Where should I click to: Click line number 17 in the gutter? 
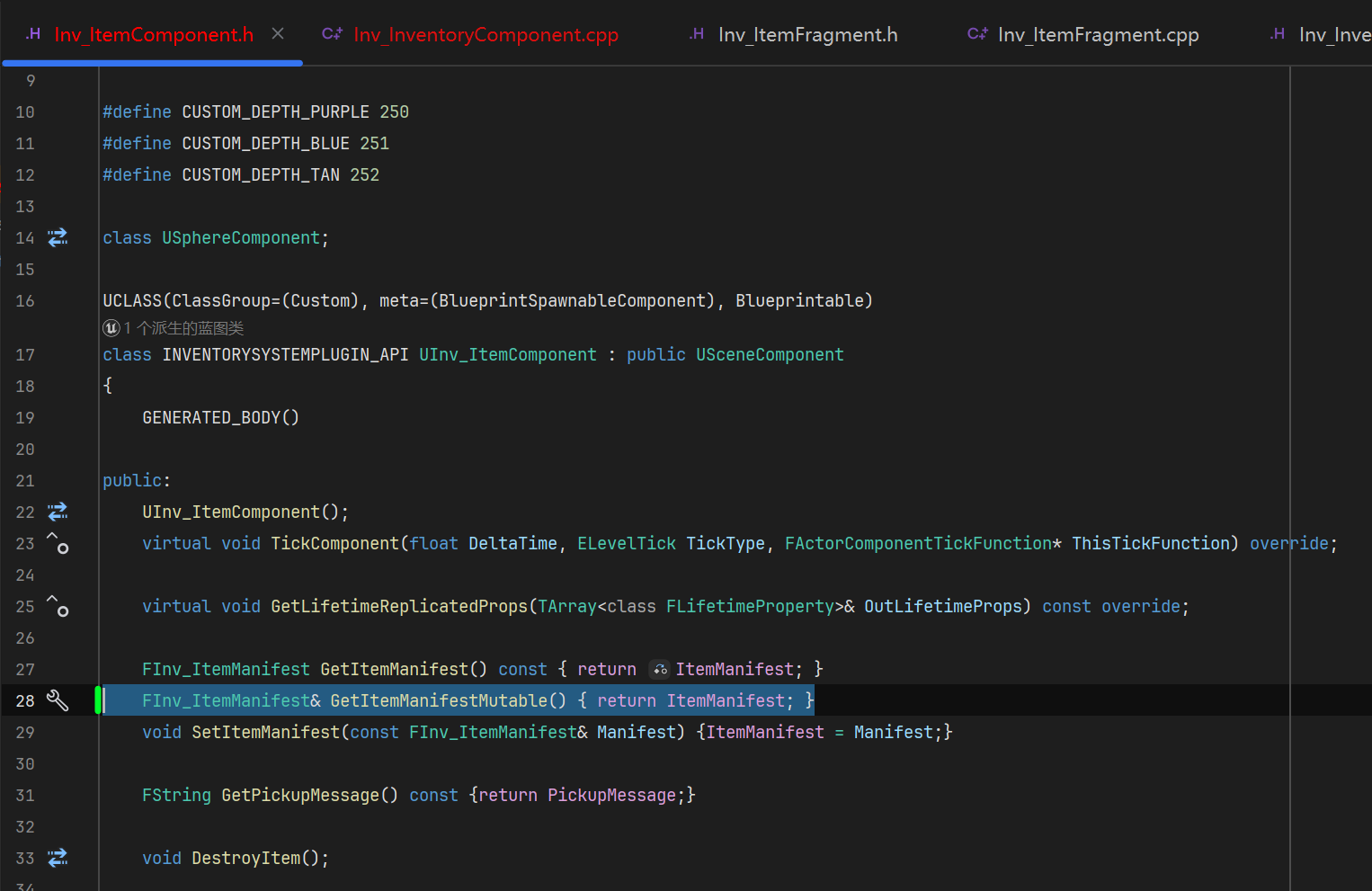coord(25,354)
